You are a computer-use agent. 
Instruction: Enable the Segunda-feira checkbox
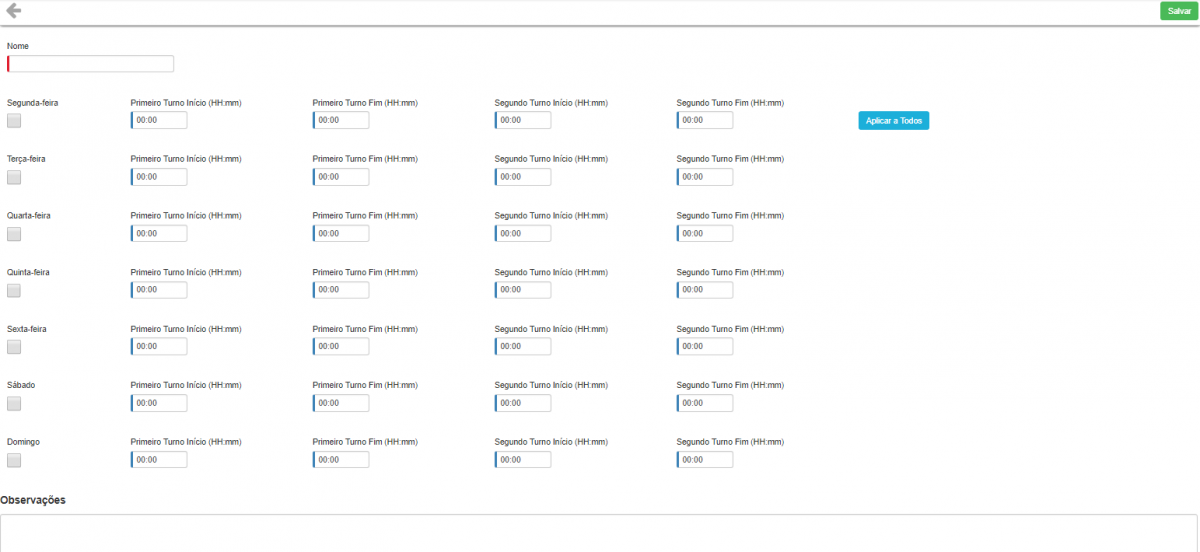[14, 121]
